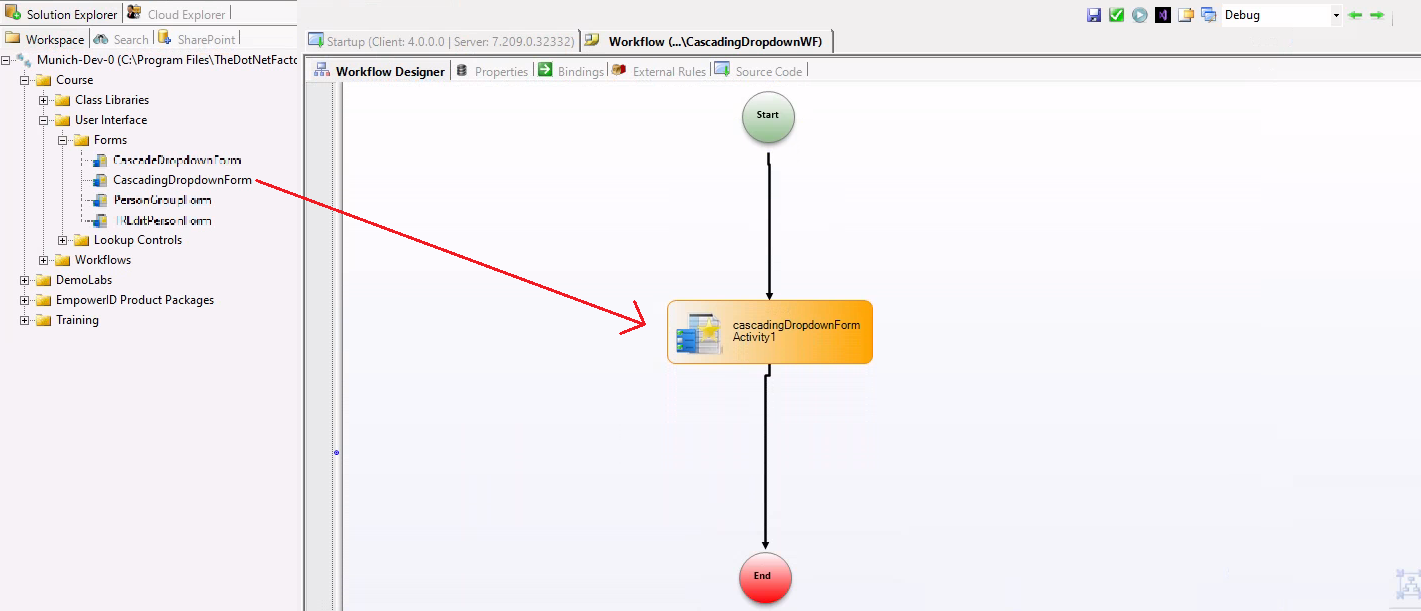Collapse the Forms folder
This screenshot has width=1421, height=611.
pyautogui.click(x=63, y=140)
